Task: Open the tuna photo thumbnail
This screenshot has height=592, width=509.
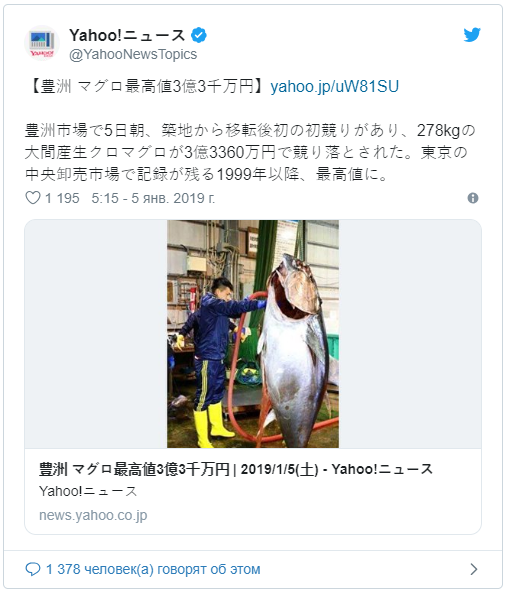Action: 253,334
